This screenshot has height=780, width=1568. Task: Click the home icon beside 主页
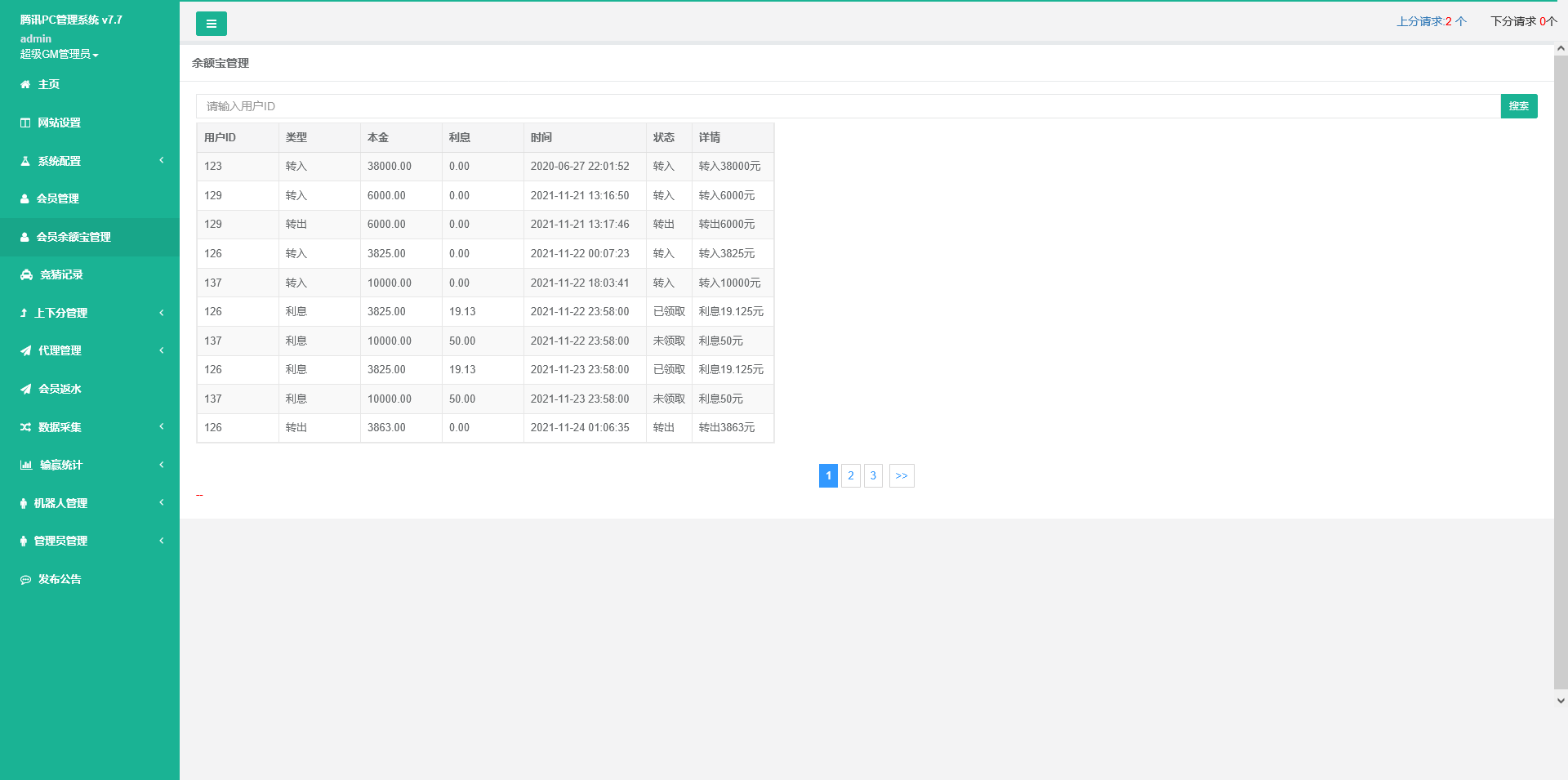(x=25, y=84)
